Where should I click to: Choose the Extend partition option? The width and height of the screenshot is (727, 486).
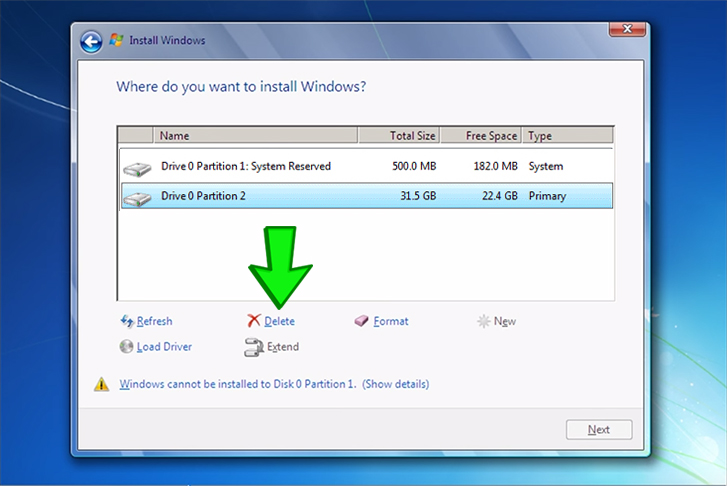pos(283,346)
